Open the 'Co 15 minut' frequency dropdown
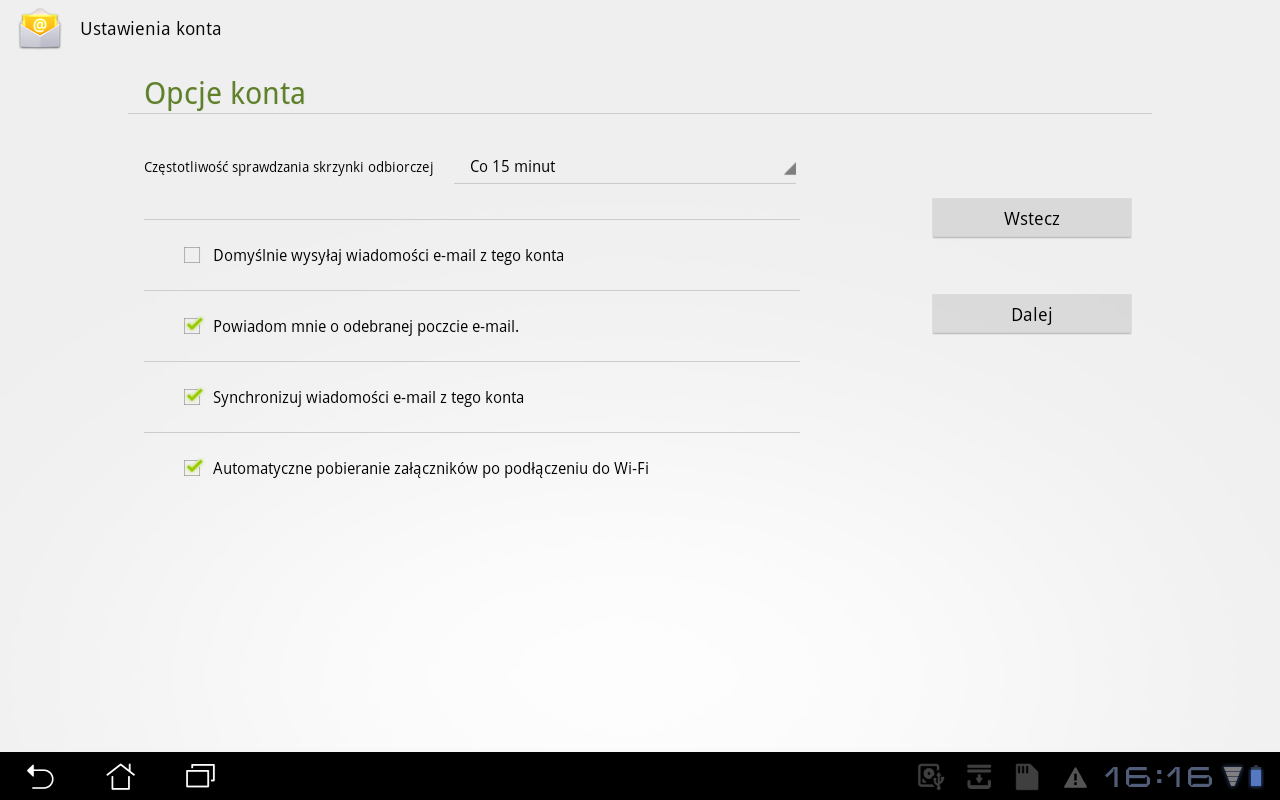Viewport: 1280px width, 800px height. coord(625,167)
